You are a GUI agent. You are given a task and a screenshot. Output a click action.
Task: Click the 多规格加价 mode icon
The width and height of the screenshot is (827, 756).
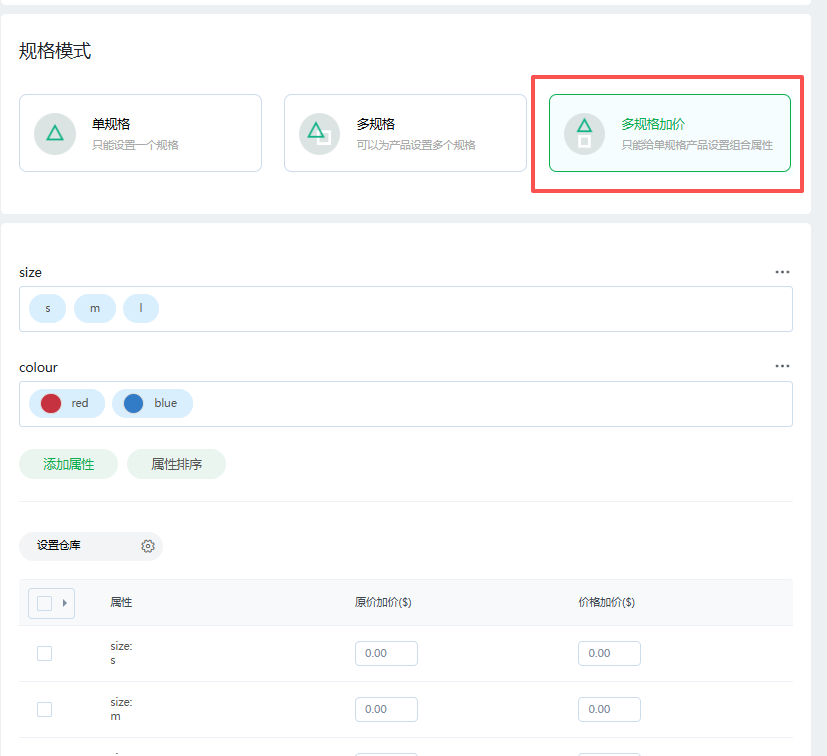point(585,133)
